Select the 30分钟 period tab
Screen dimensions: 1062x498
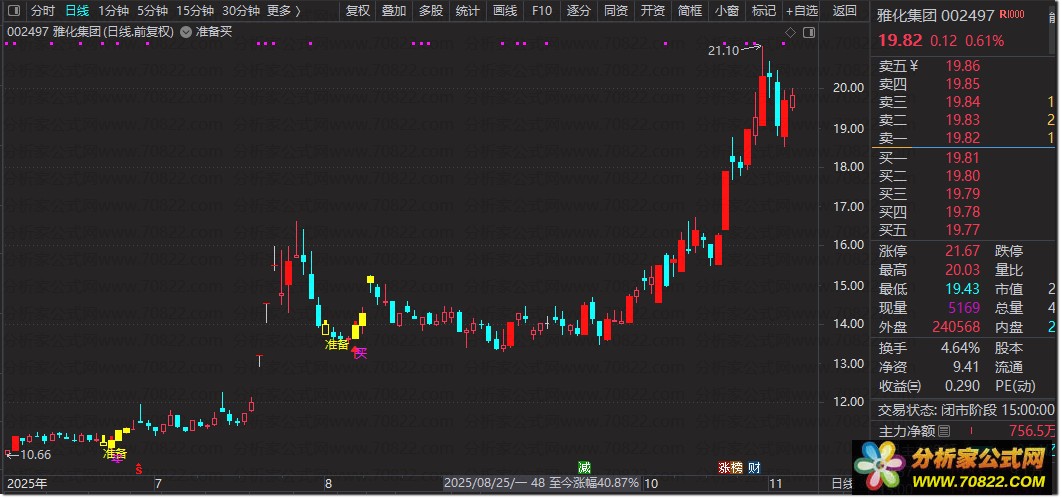pos(241,10)
